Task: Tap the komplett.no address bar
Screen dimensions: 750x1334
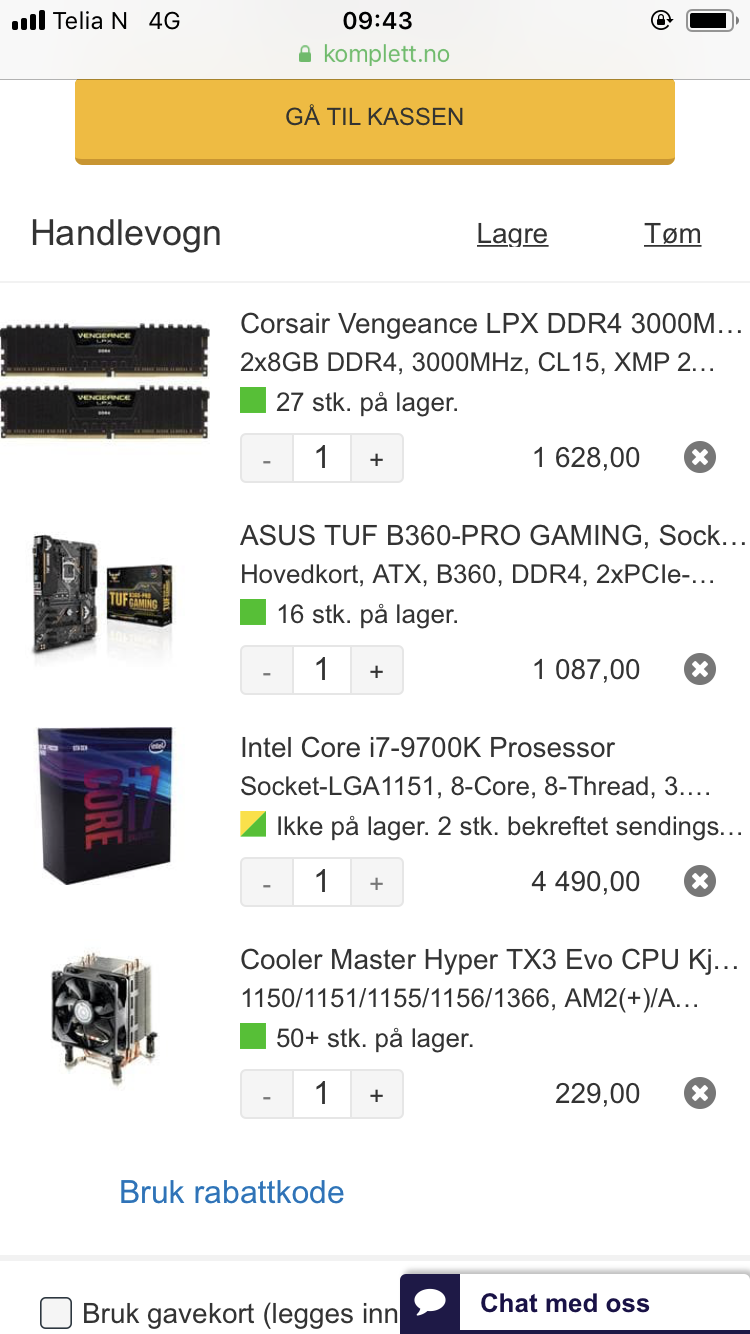Action: point(375,54)
